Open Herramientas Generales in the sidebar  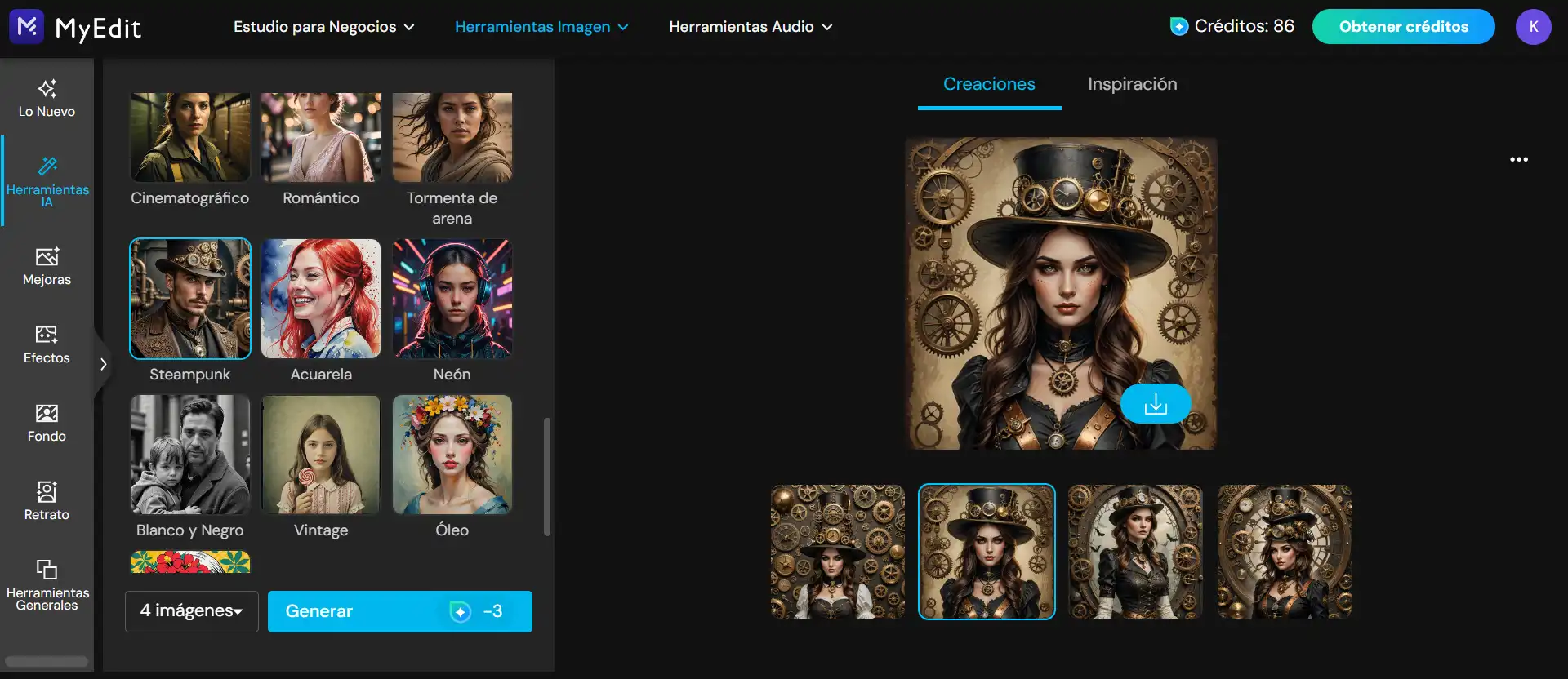pos(47,584)
